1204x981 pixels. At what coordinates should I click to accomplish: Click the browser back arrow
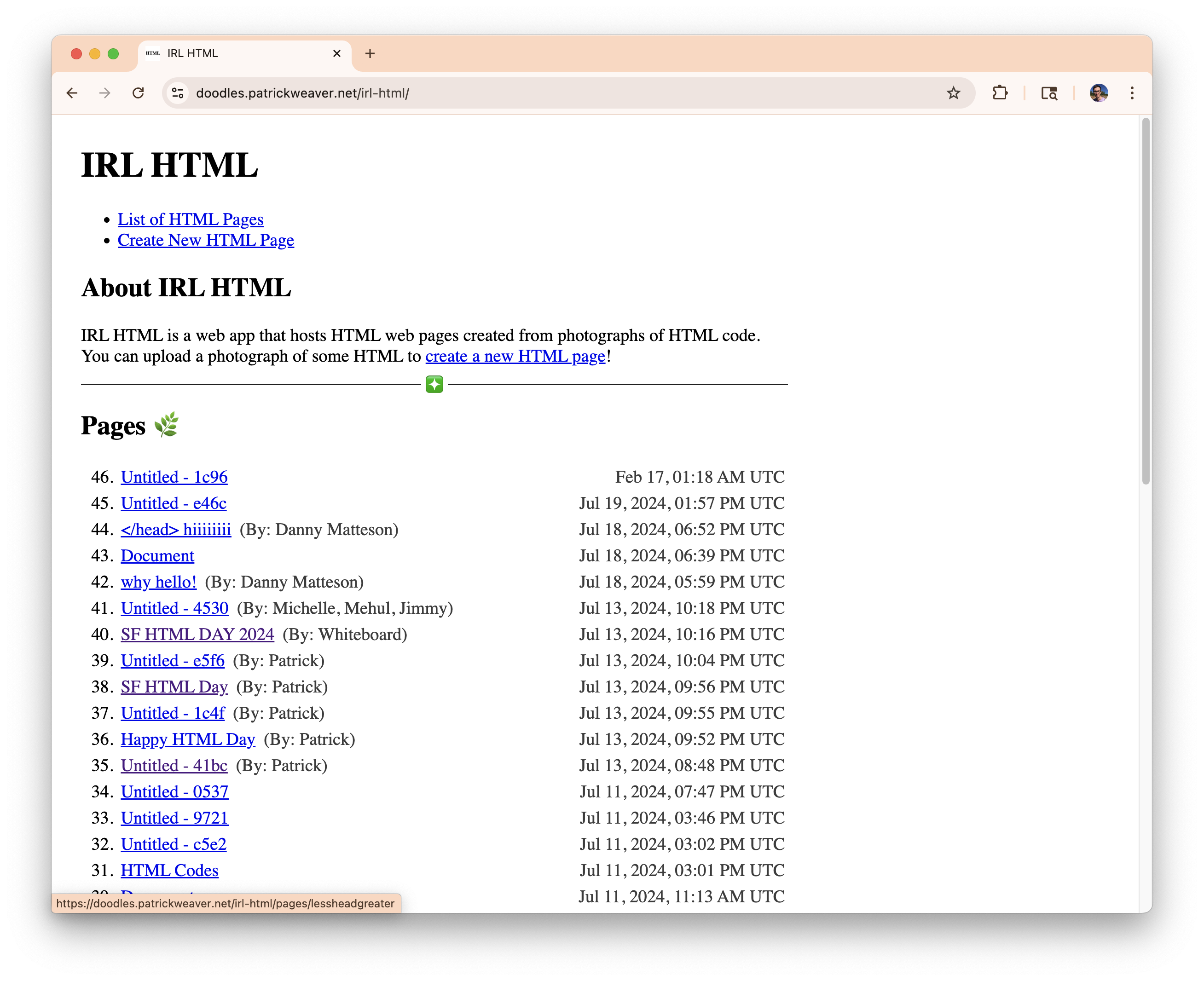[72, 93]
